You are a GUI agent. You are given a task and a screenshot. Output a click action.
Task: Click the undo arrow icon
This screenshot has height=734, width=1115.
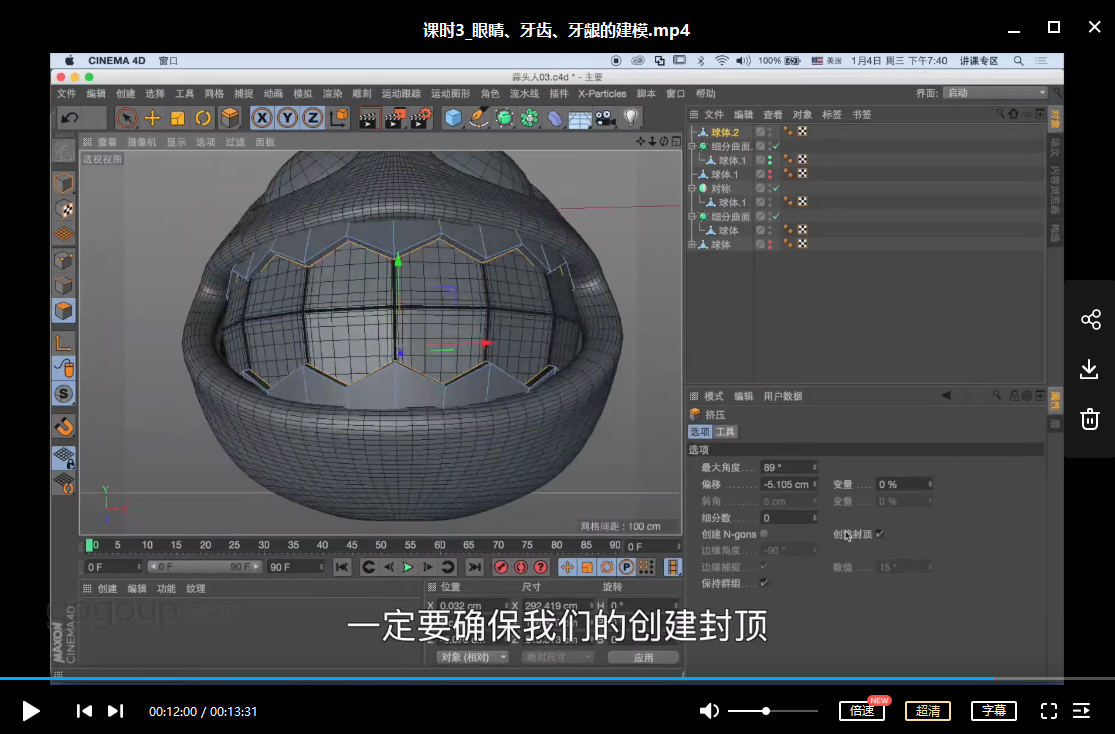coord(69,118)
